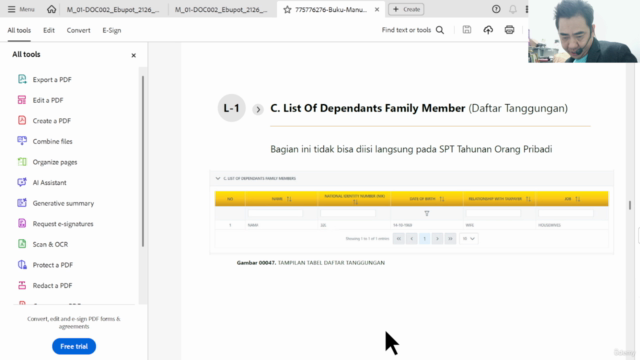Close the All tools panel
The image size is (640, 360).
(x=133, y=55)
